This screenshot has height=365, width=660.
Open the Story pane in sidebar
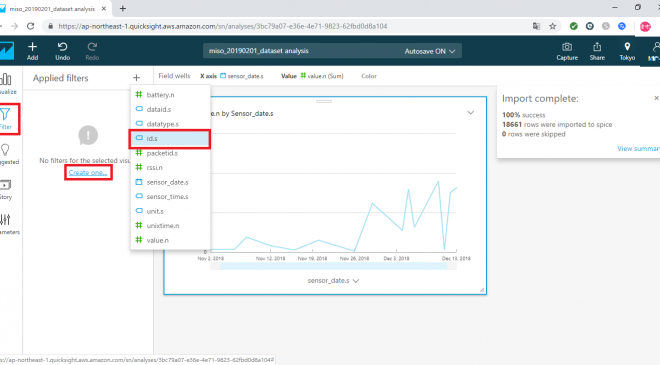click(x=6, y=189)
